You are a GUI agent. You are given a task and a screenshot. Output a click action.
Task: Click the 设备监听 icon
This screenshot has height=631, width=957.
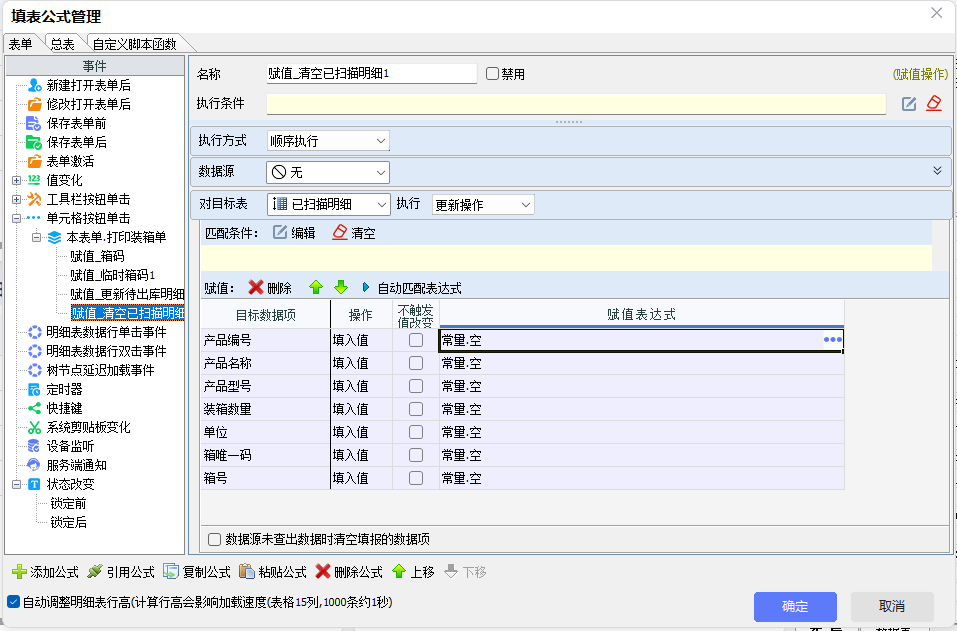[34, 446]
